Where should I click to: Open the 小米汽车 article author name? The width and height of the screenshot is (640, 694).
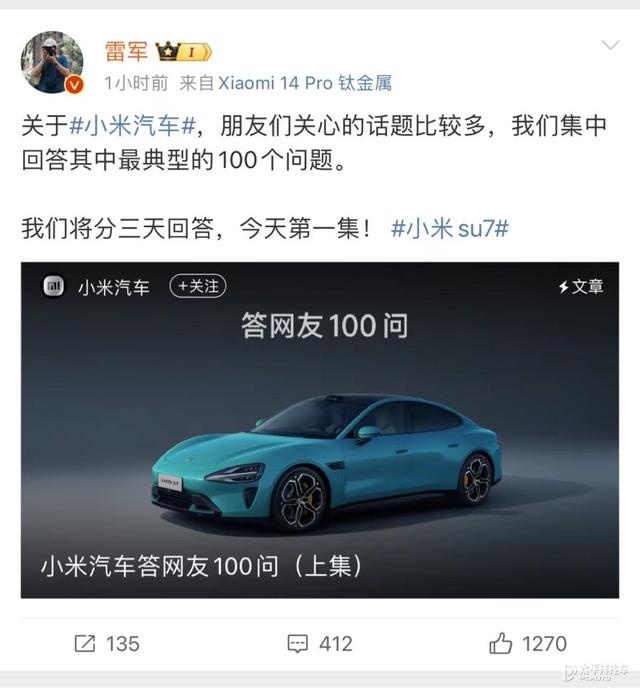coord(114,287)
